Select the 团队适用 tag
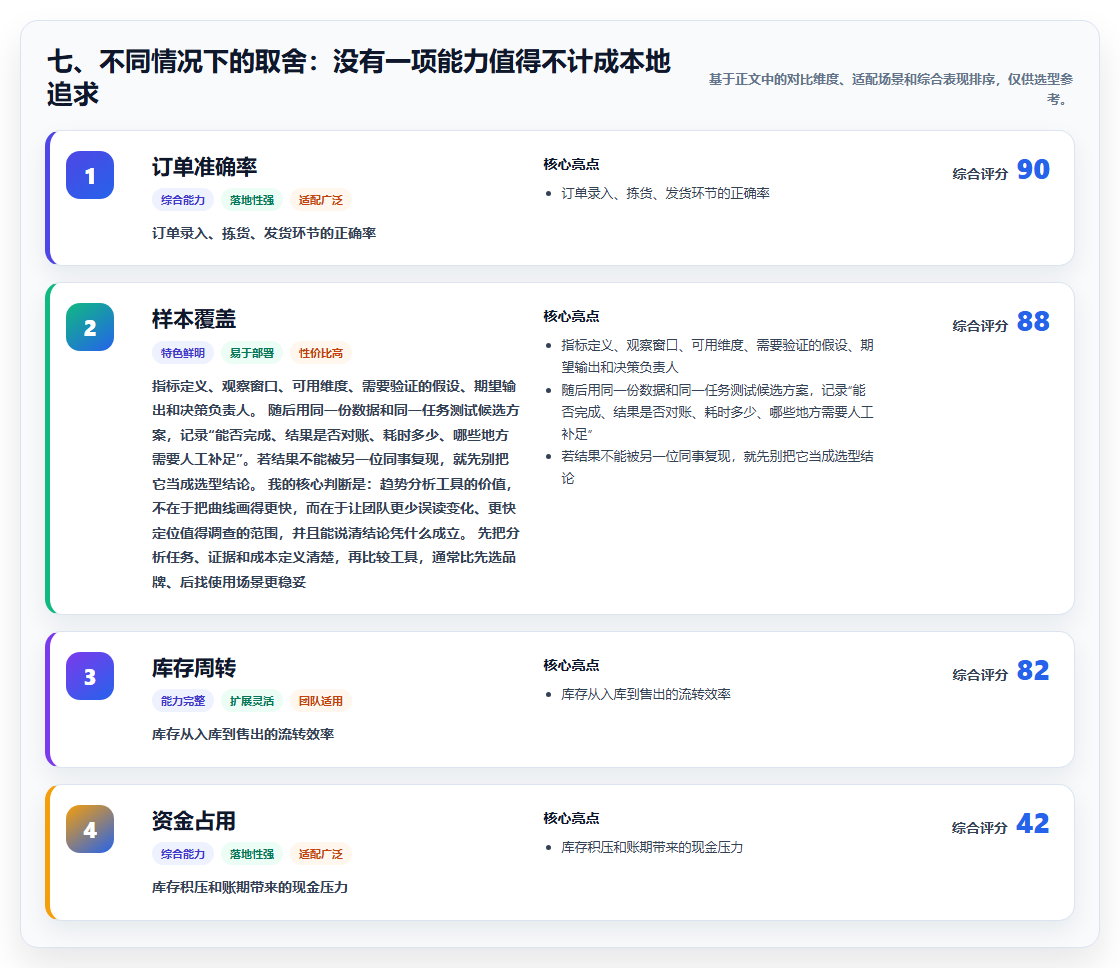1120x968 pixels. click(321, 701)
